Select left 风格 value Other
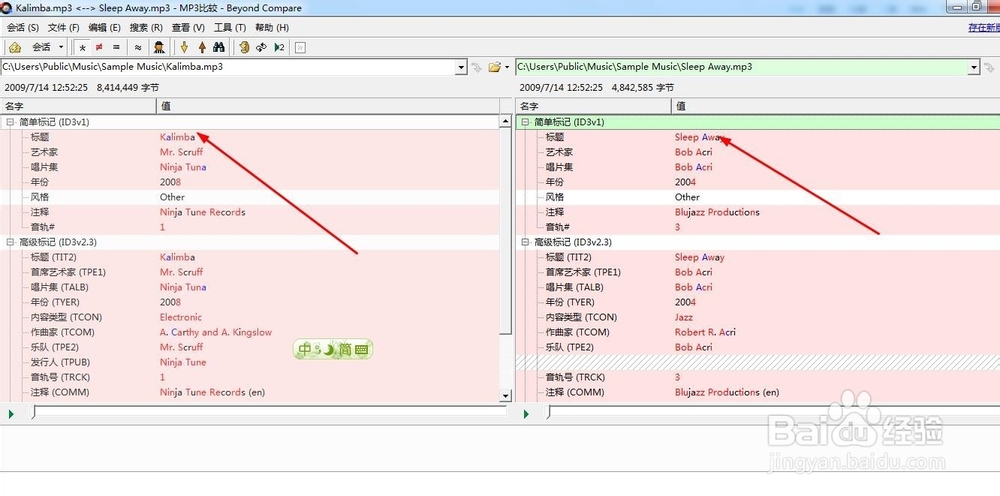The height and width of the screenshot is (496, 1000). pos(172,197)
